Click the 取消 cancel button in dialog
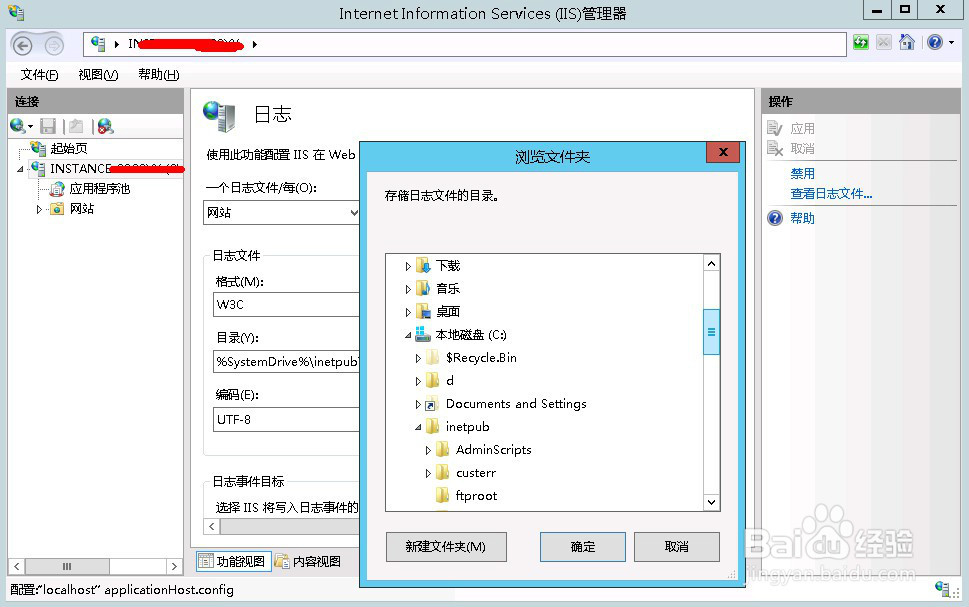This screenshot has width=969, height=607. 677,546
